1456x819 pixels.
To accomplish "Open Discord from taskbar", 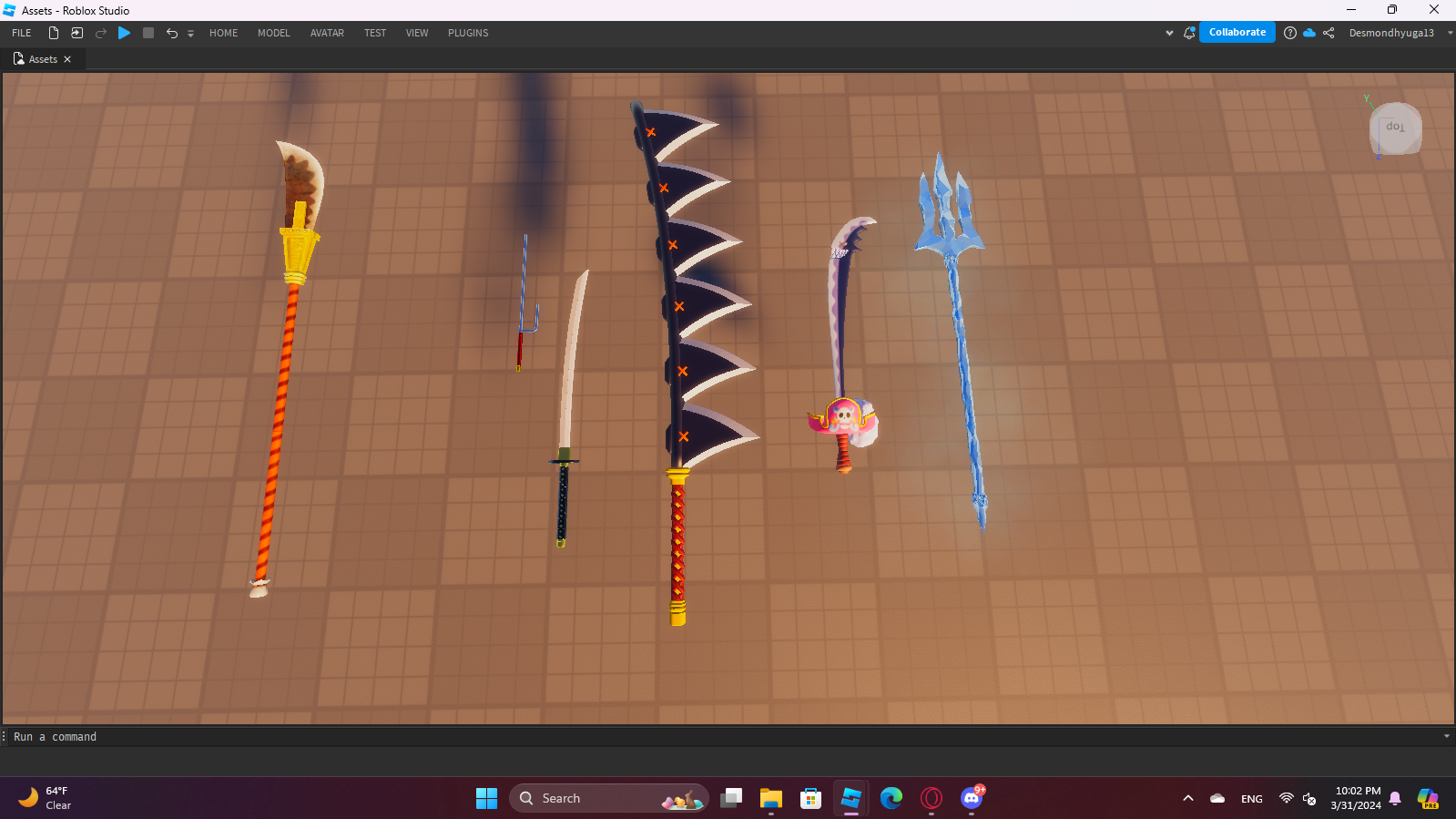I will (x=972, y=798).
